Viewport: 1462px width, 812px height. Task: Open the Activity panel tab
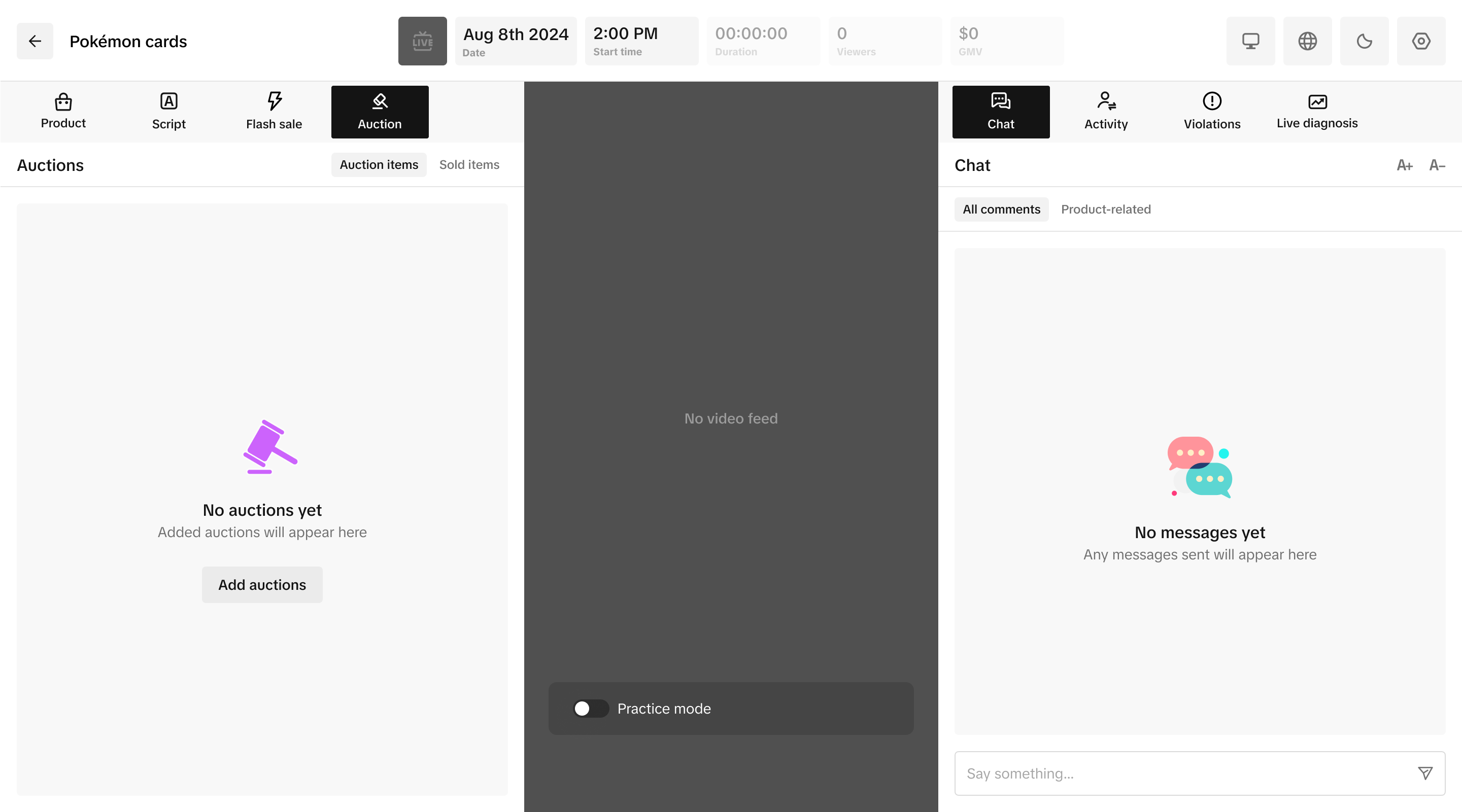click(1106, 112)
